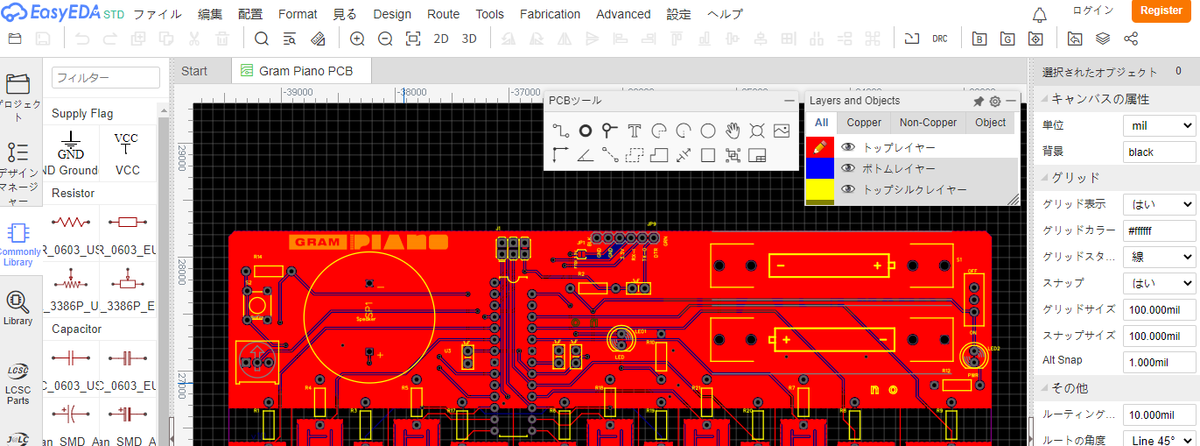Open the スナップ はい dropdown
Screen dimensions: 1200x446
pos(1158,282)
